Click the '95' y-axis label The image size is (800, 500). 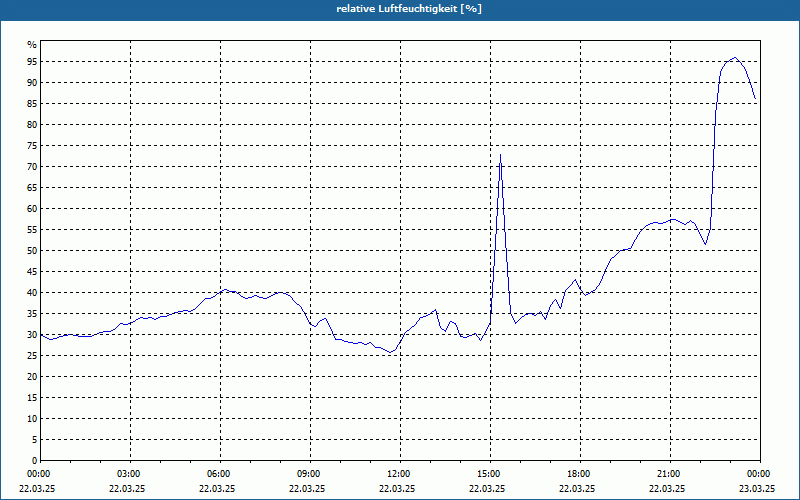click(32, 62)
